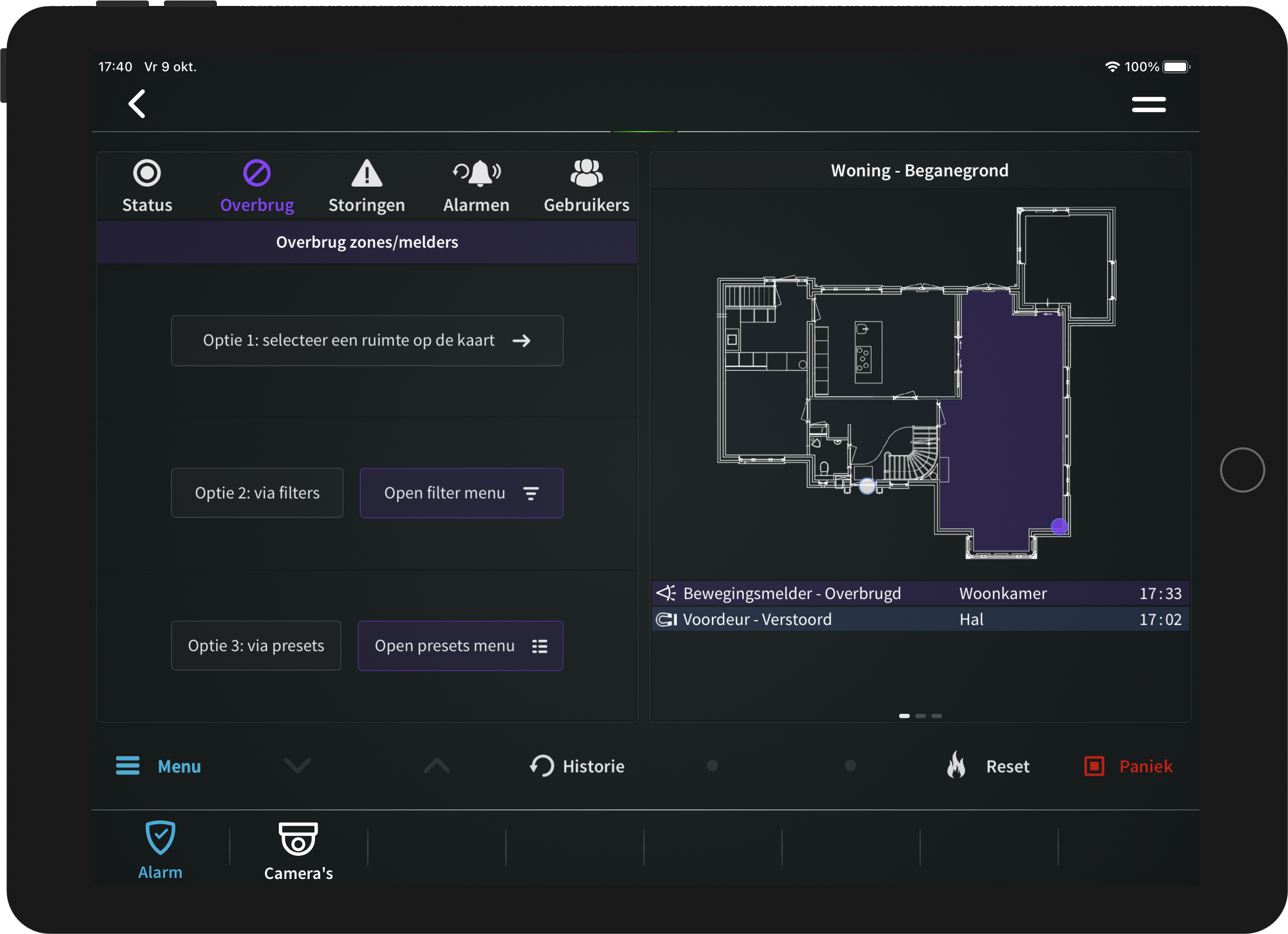1288x934 pixels.
Task: Open the Alarmen bell tab
Action: coord(476,173)
